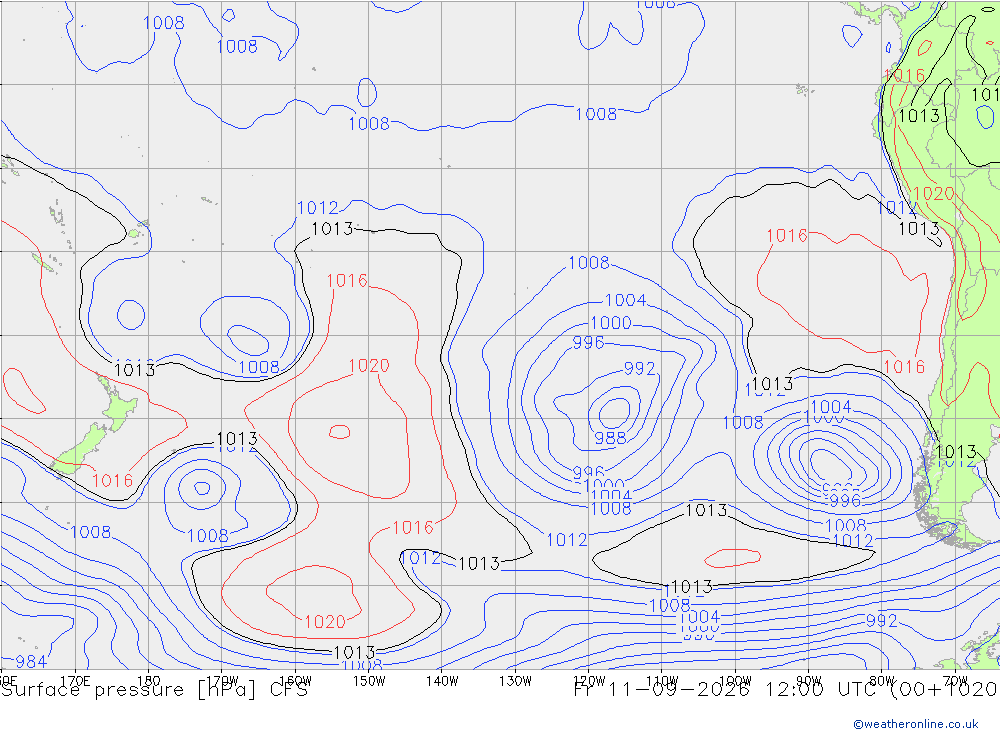This screenshot has height=733, width=1000.
Task: Click the red "1020" label on the Chilean coast
Action: tap(933, 193)
